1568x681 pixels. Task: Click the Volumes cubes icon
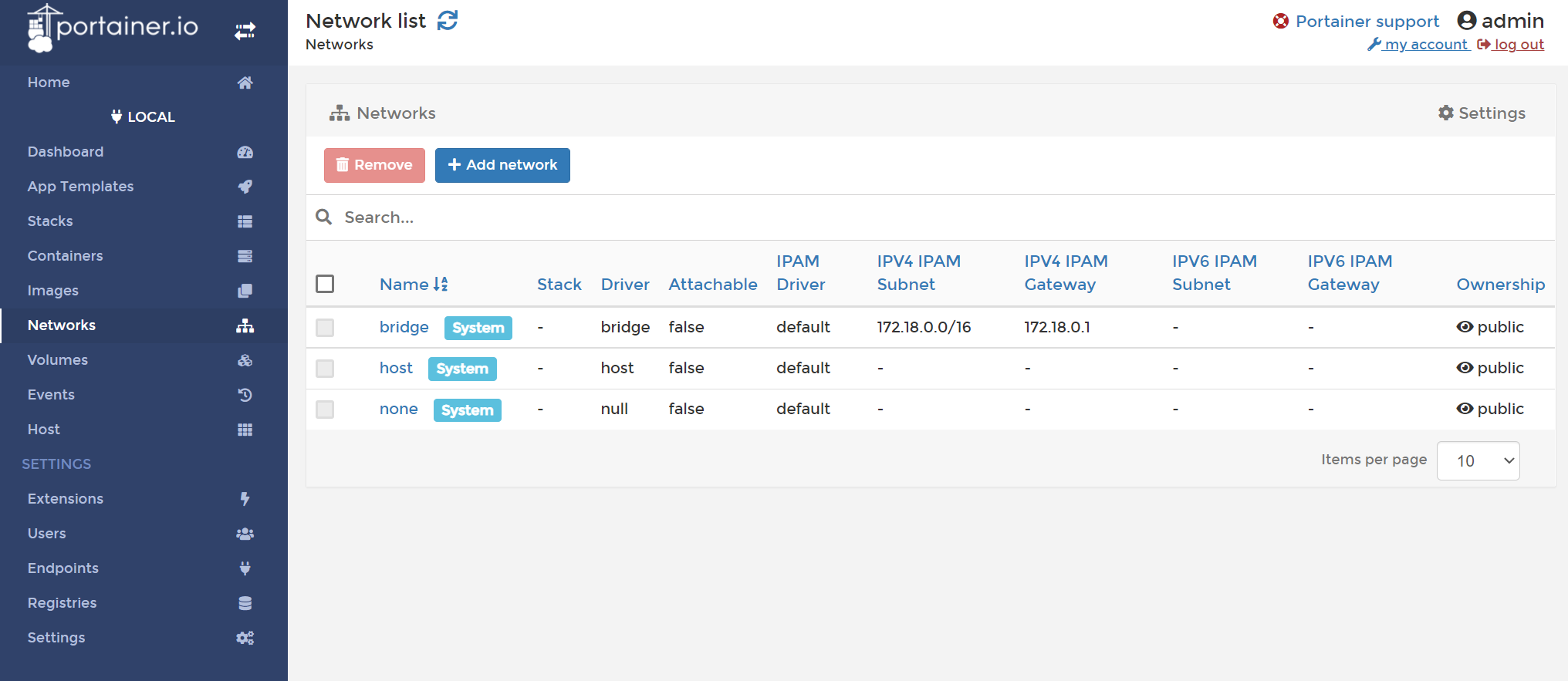pos(245,360)
